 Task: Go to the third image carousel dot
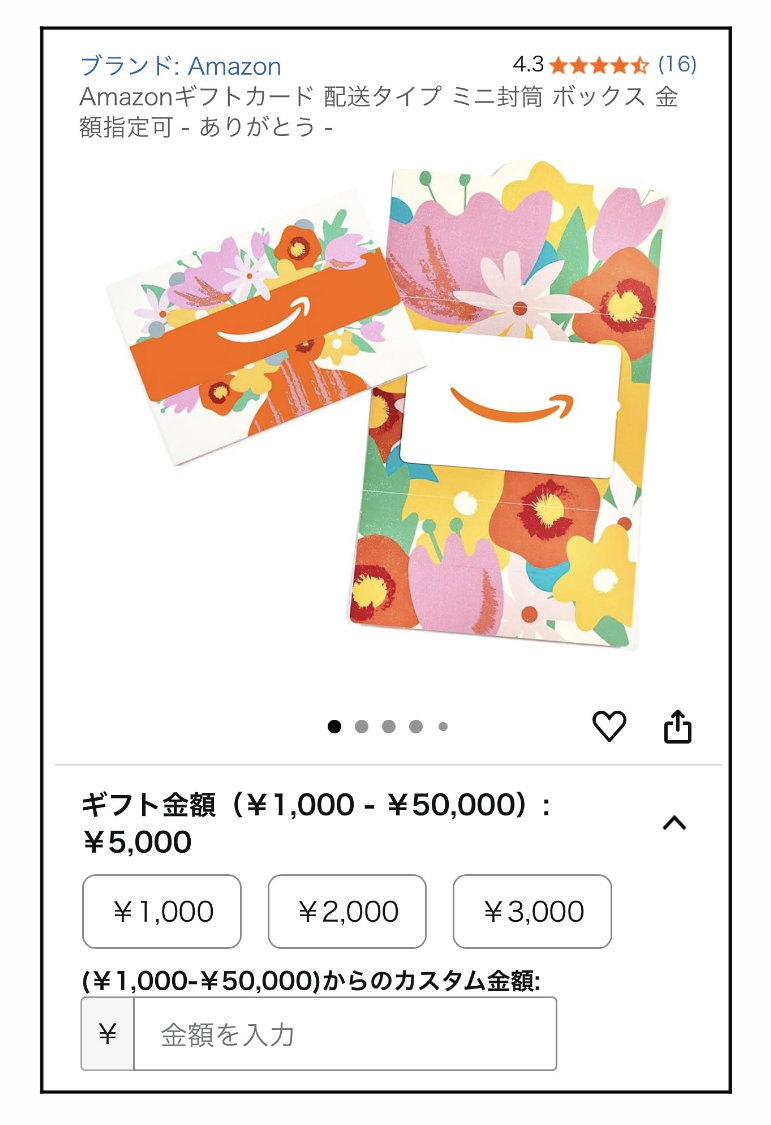(x=389, y=727)
